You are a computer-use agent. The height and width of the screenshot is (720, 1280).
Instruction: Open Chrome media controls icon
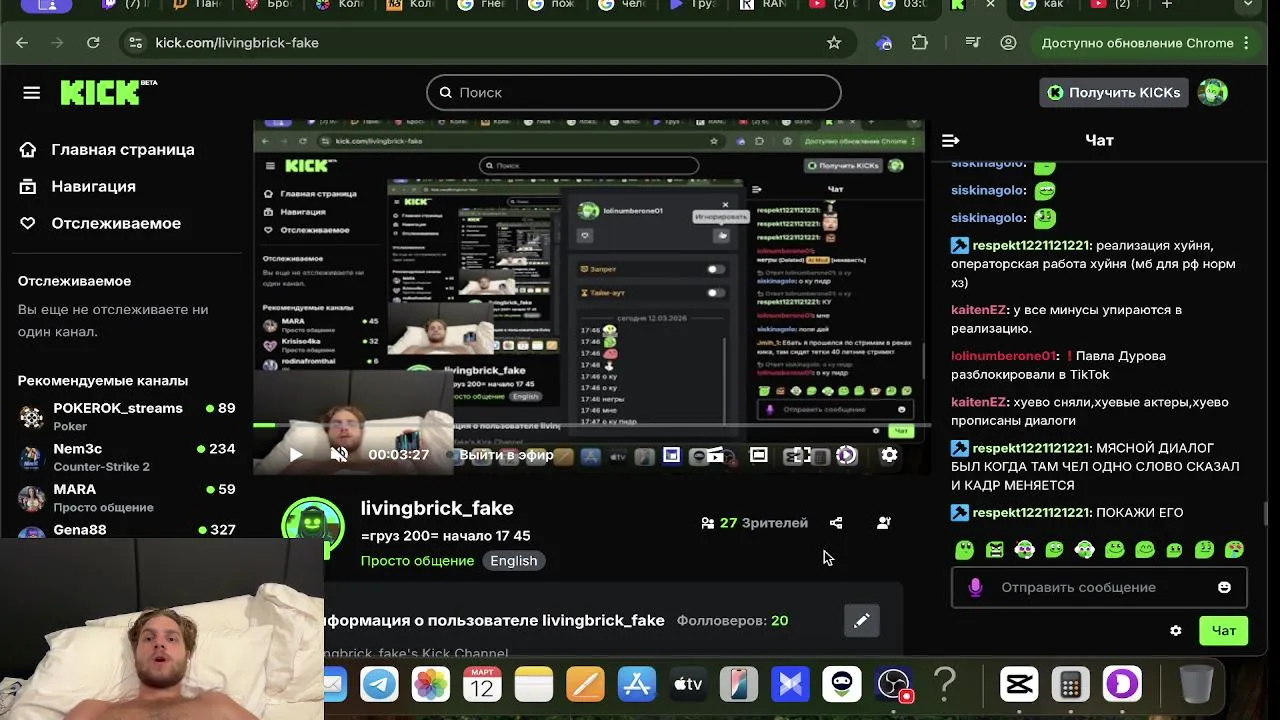[x=973, y=43]
